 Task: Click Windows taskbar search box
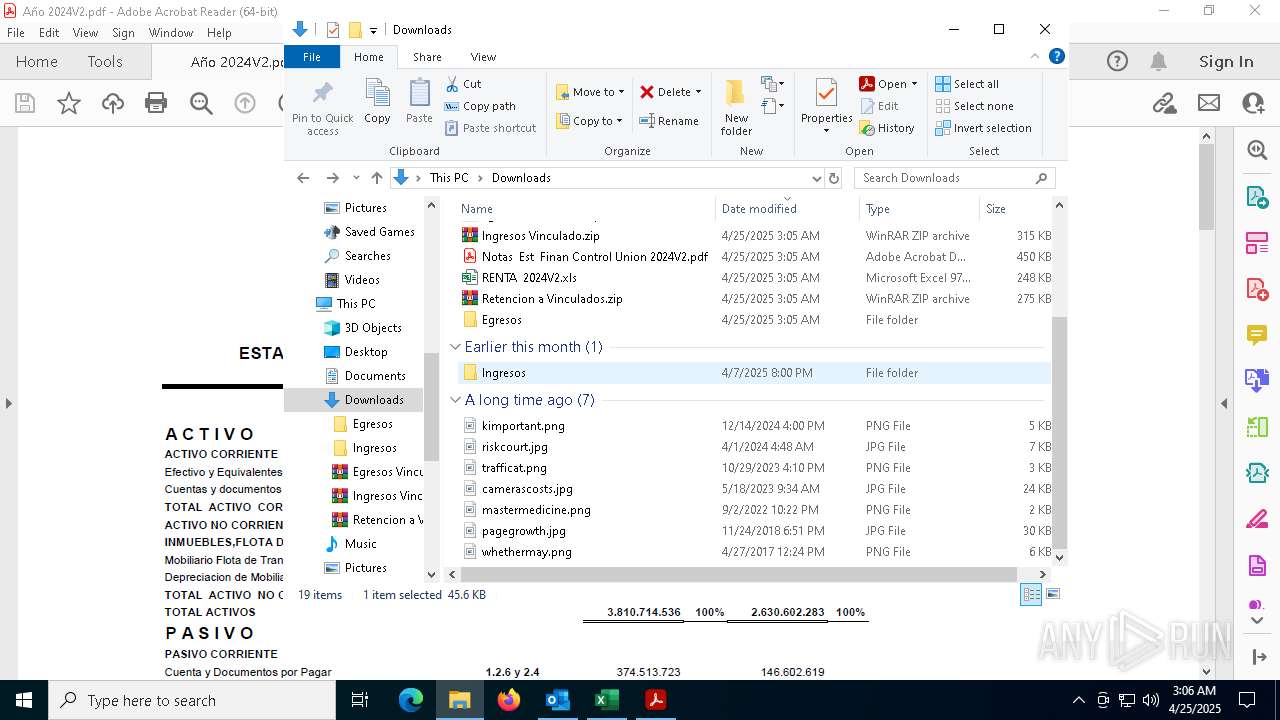pyautogui.click(x=192, y=700)
